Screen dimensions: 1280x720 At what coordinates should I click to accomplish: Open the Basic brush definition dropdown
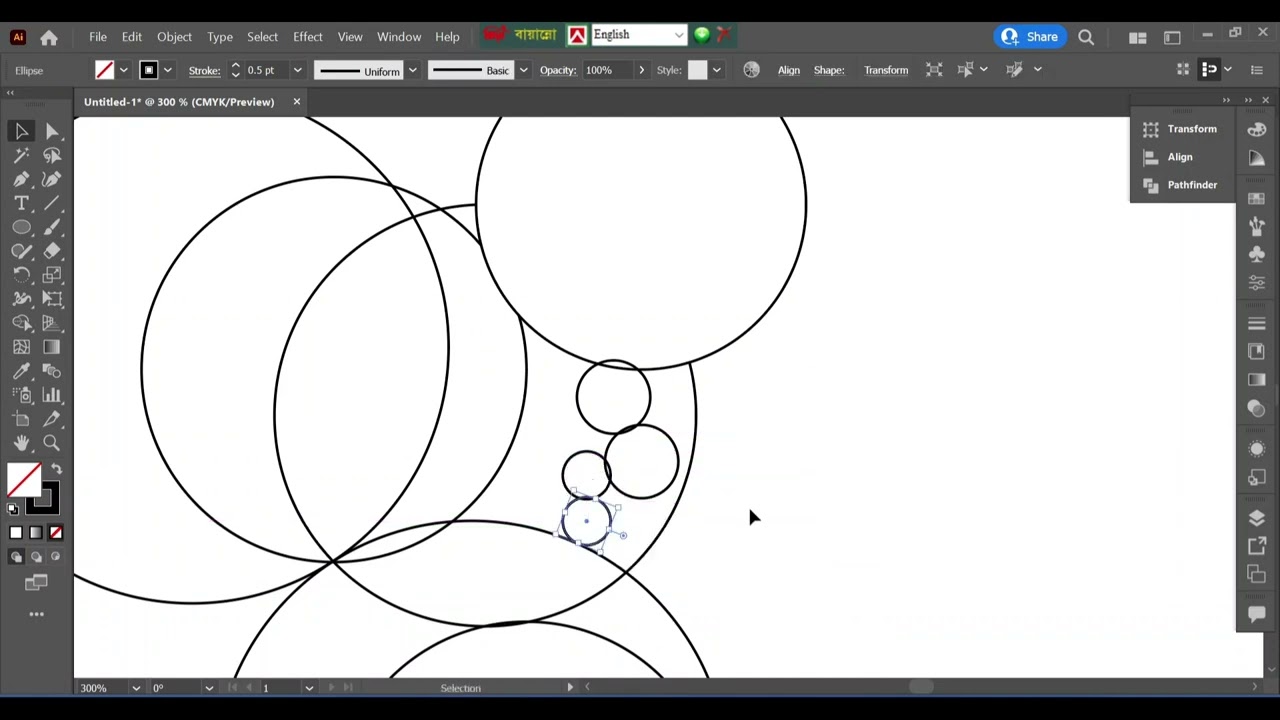click(523, 70)
